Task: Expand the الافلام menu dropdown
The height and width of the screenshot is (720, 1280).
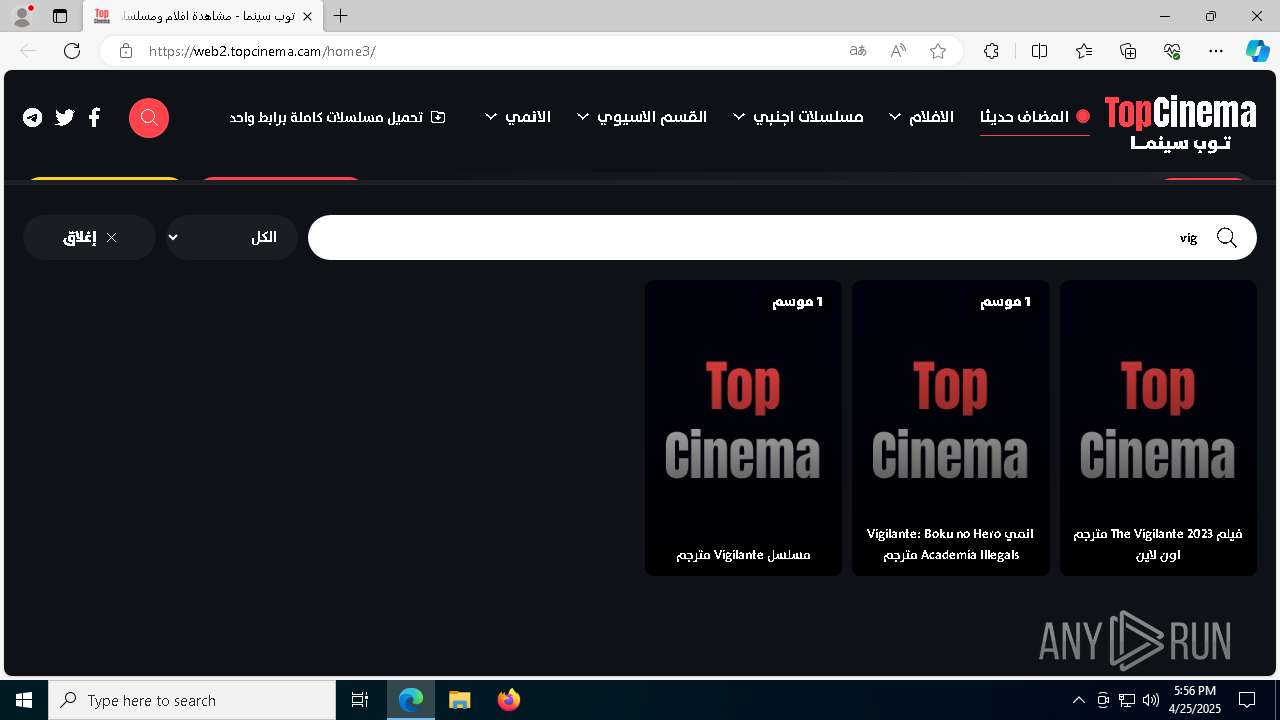Action: (x=922, y=117)
